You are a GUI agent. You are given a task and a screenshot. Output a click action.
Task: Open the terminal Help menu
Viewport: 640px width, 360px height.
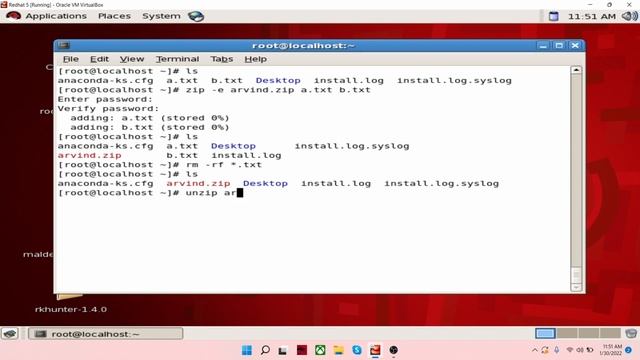[256, 59]
